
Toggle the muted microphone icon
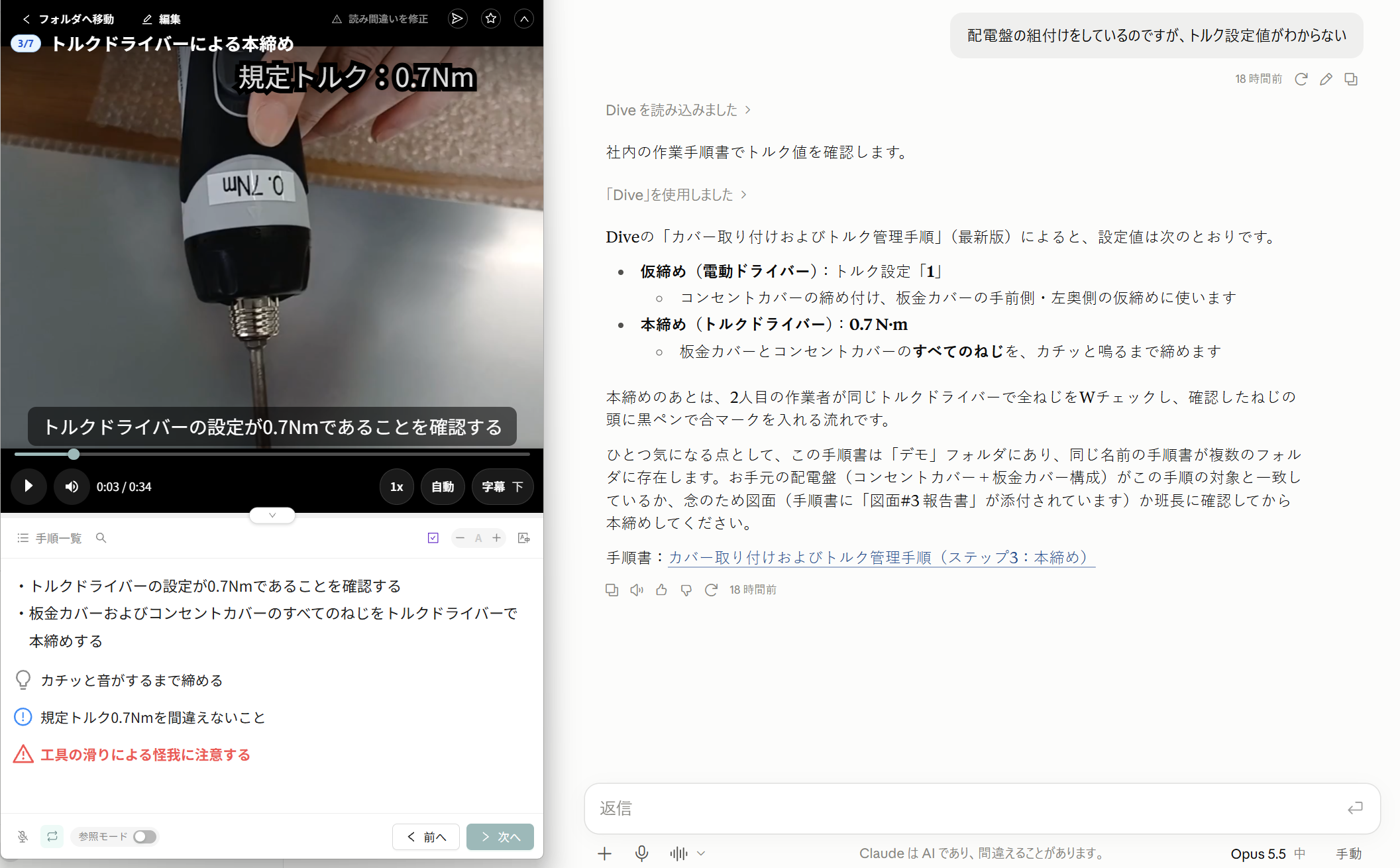point(23,836)
